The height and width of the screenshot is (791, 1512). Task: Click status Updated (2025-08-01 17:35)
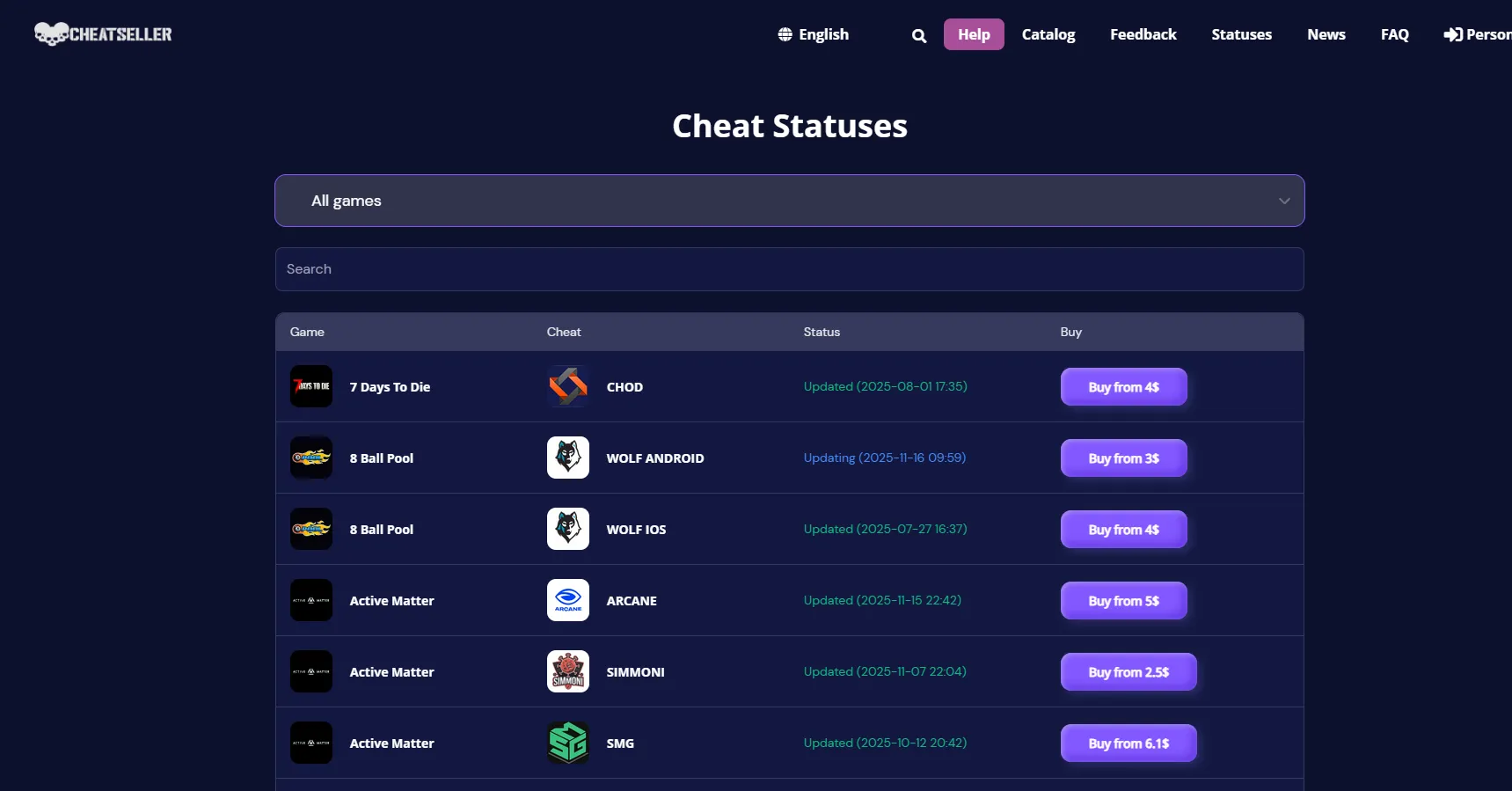885,386
